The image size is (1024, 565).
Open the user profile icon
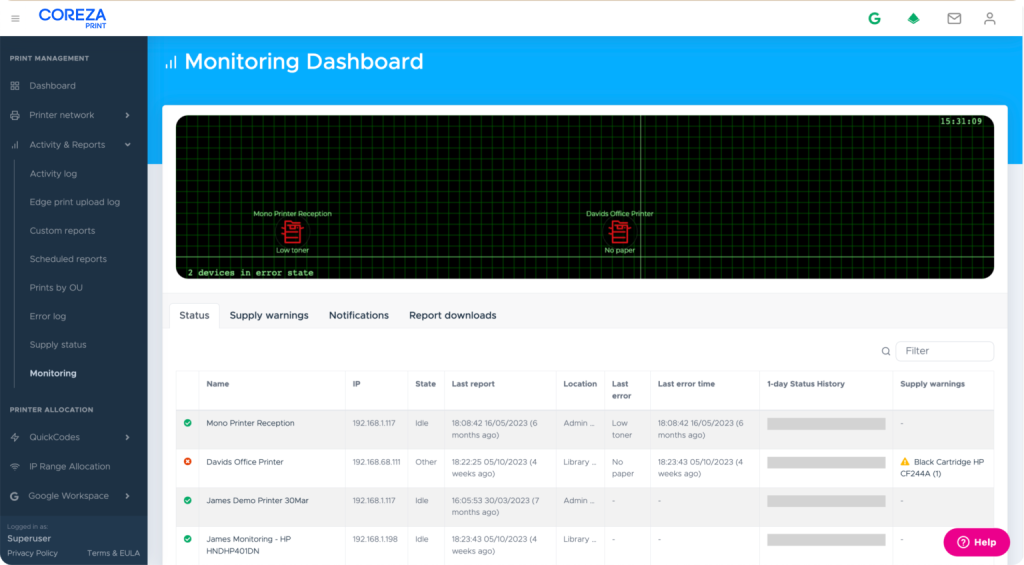coord(989,18)
